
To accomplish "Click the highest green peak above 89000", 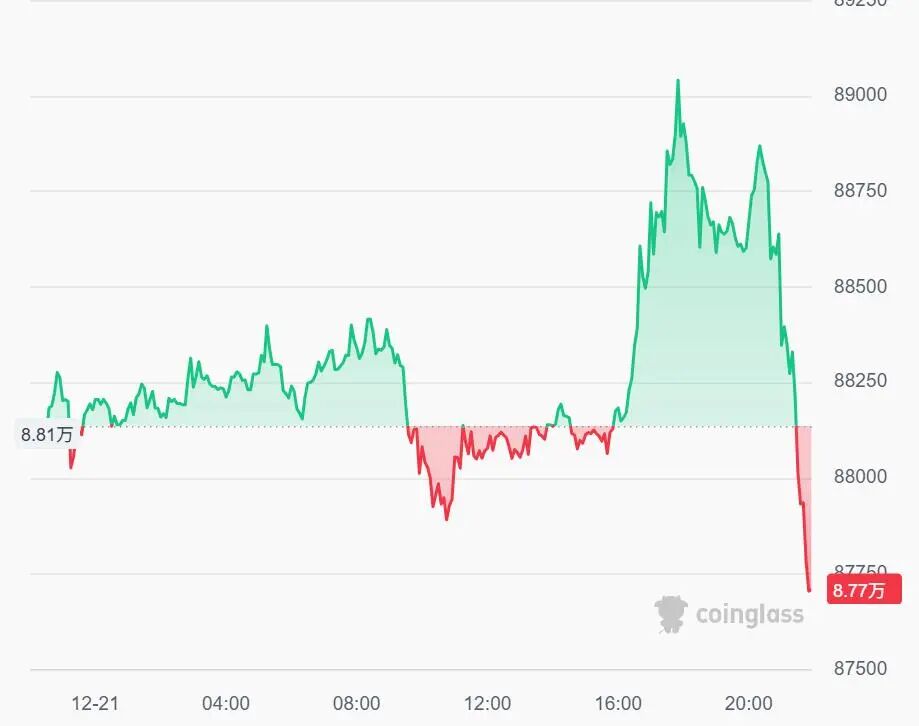I will (678, 81).
